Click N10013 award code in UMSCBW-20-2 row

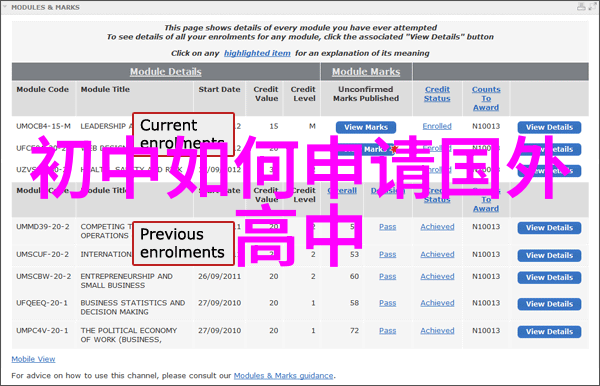pyautogui.click(x=486, y=276)
